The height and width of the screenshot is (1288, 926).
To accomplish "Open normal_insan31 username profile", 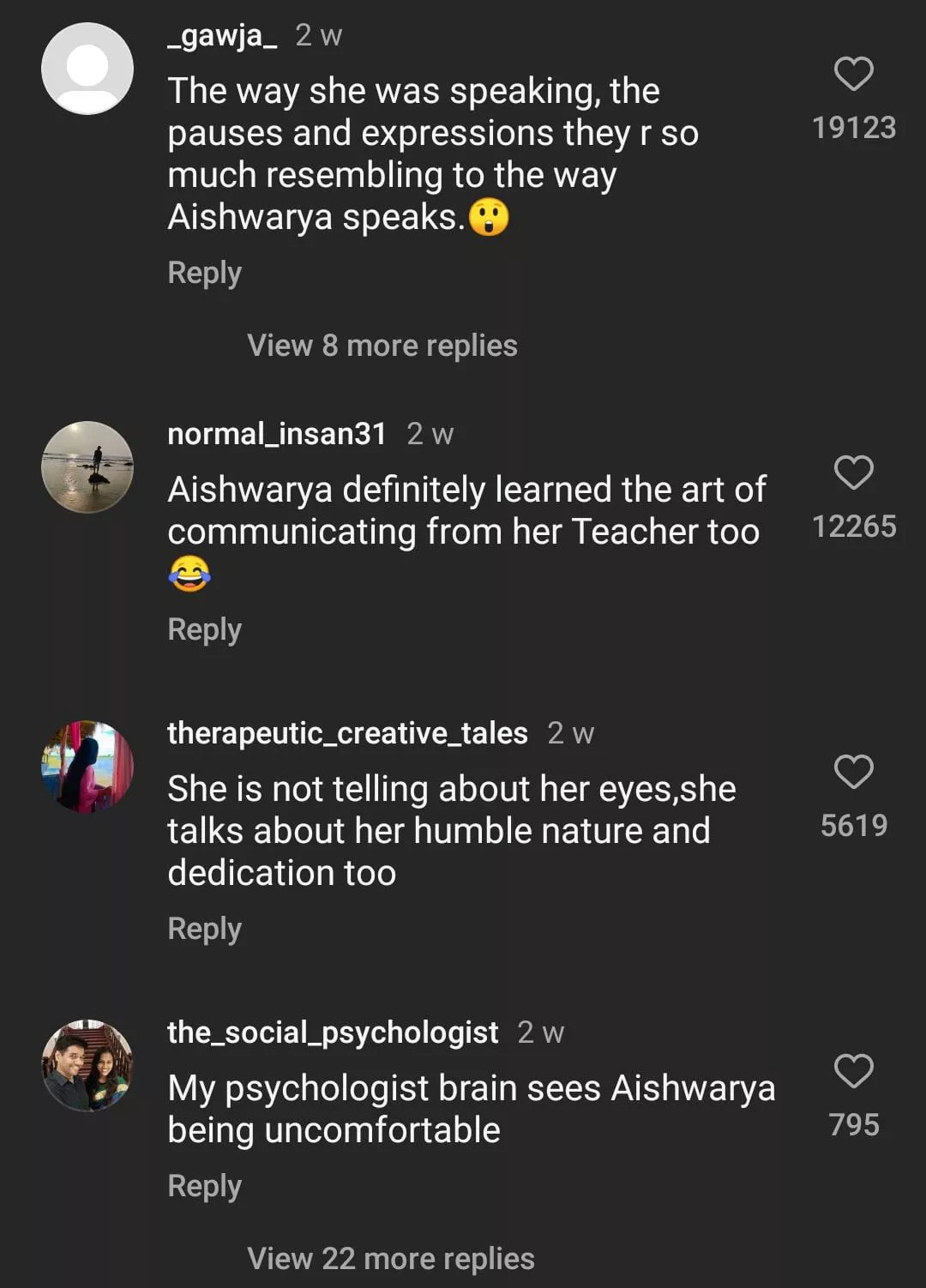I will tap(276, 434).
